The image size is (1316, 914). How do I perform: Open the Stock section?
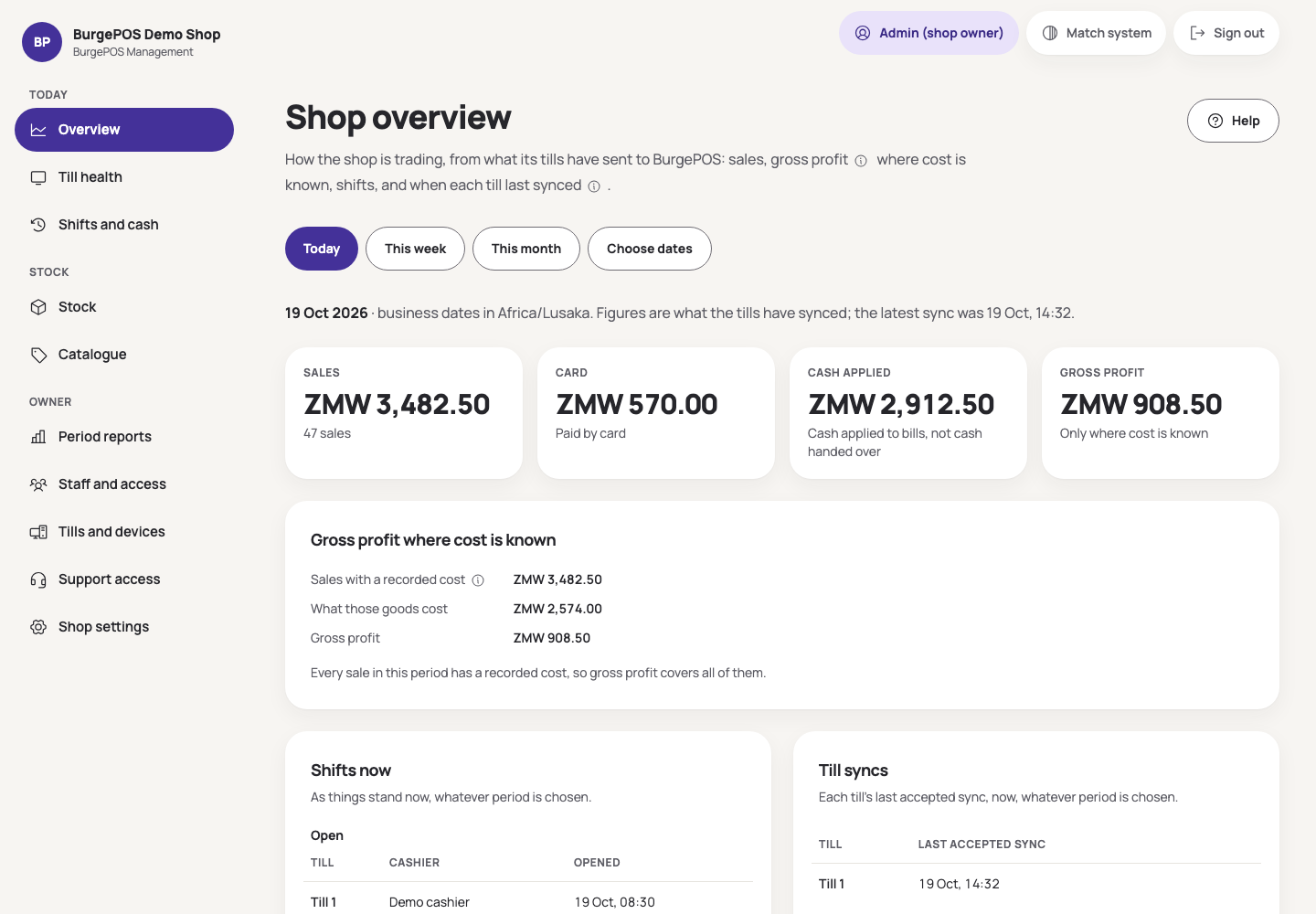[124, 307]
